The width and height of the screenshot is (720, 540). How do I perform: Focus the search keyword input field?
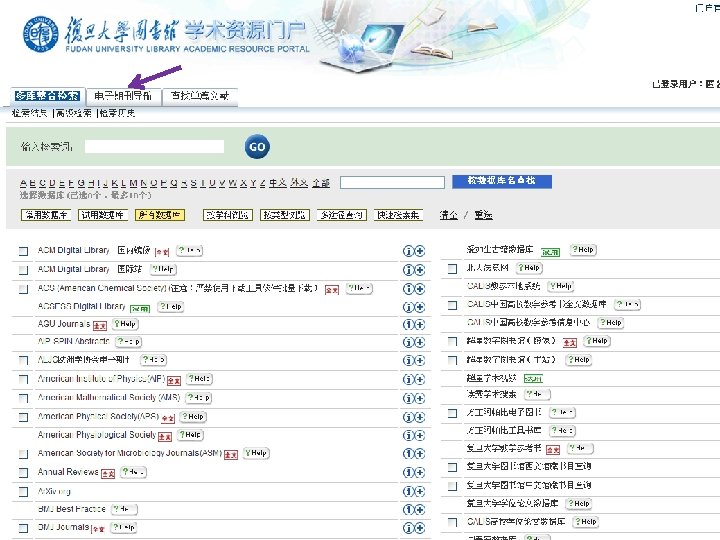pyautogui.click(x=154, y=146)
